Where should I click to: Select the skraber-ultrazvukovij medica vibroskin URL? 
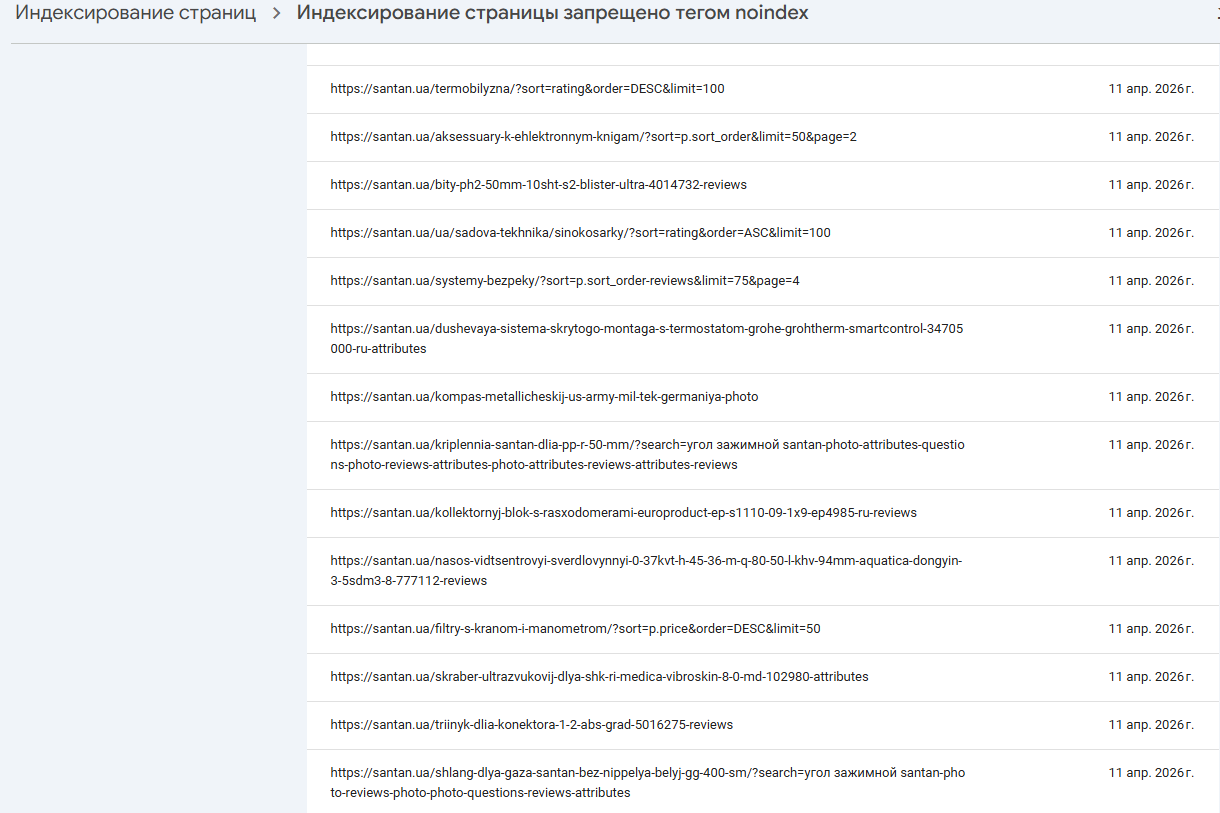[600, 677]
